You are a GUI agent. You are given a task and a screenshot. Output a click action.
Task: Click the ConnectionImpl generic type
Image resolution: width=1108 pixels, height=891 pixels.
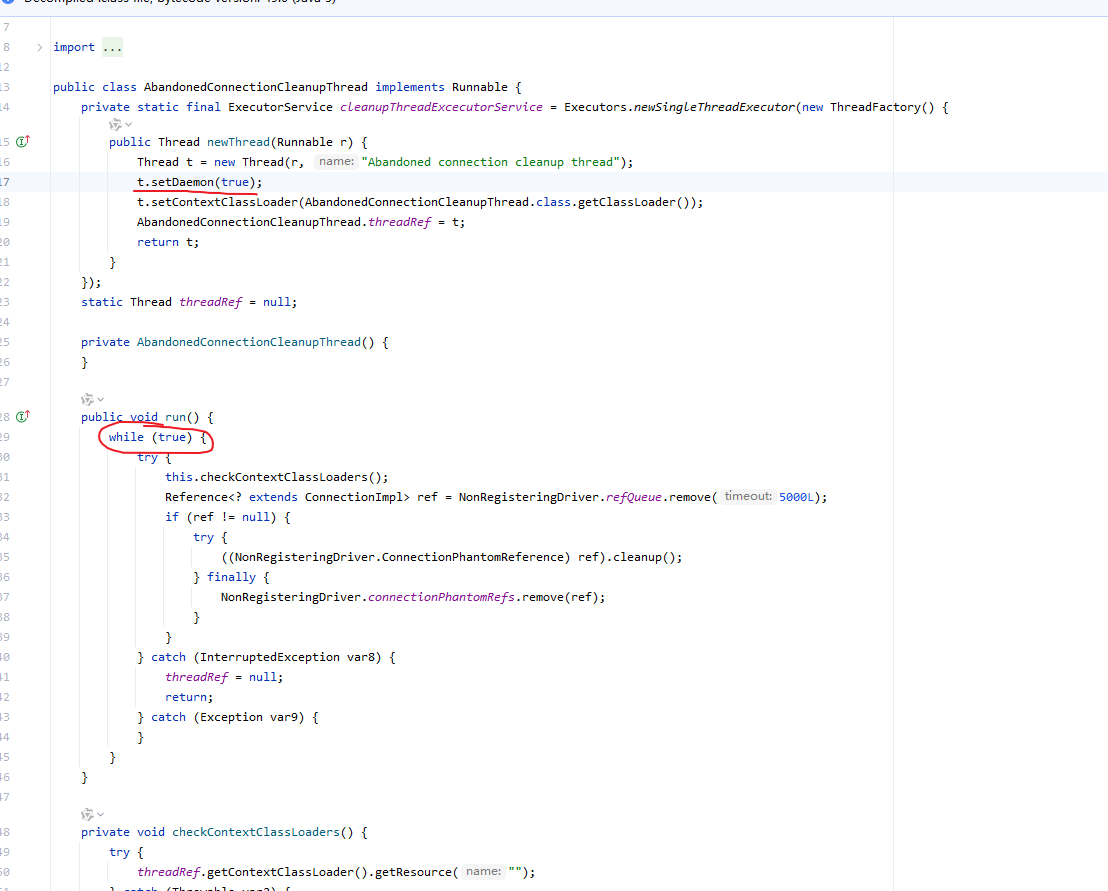pos(353,497)
